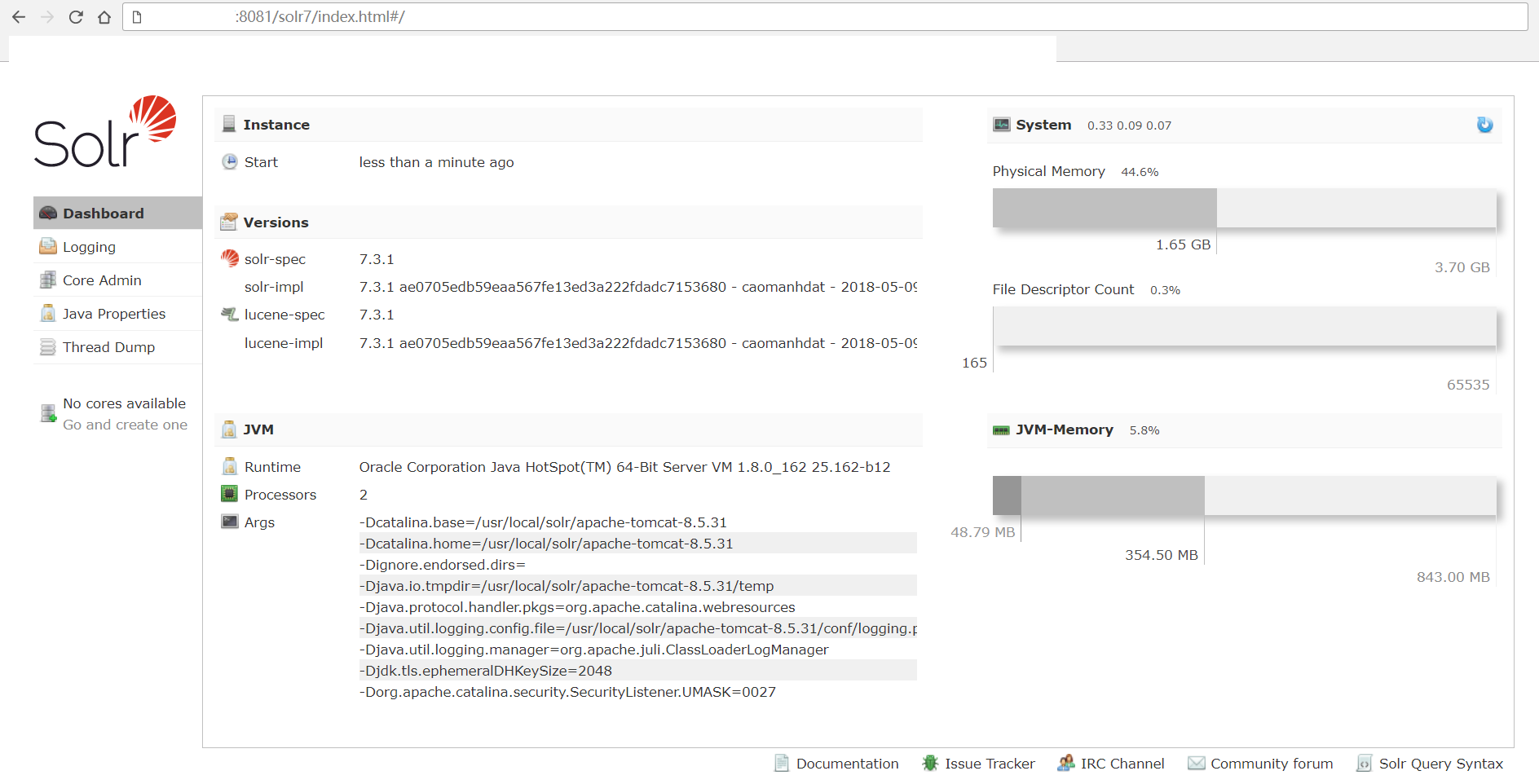
Task: Click the Processors chip icon
Action: 230,493
